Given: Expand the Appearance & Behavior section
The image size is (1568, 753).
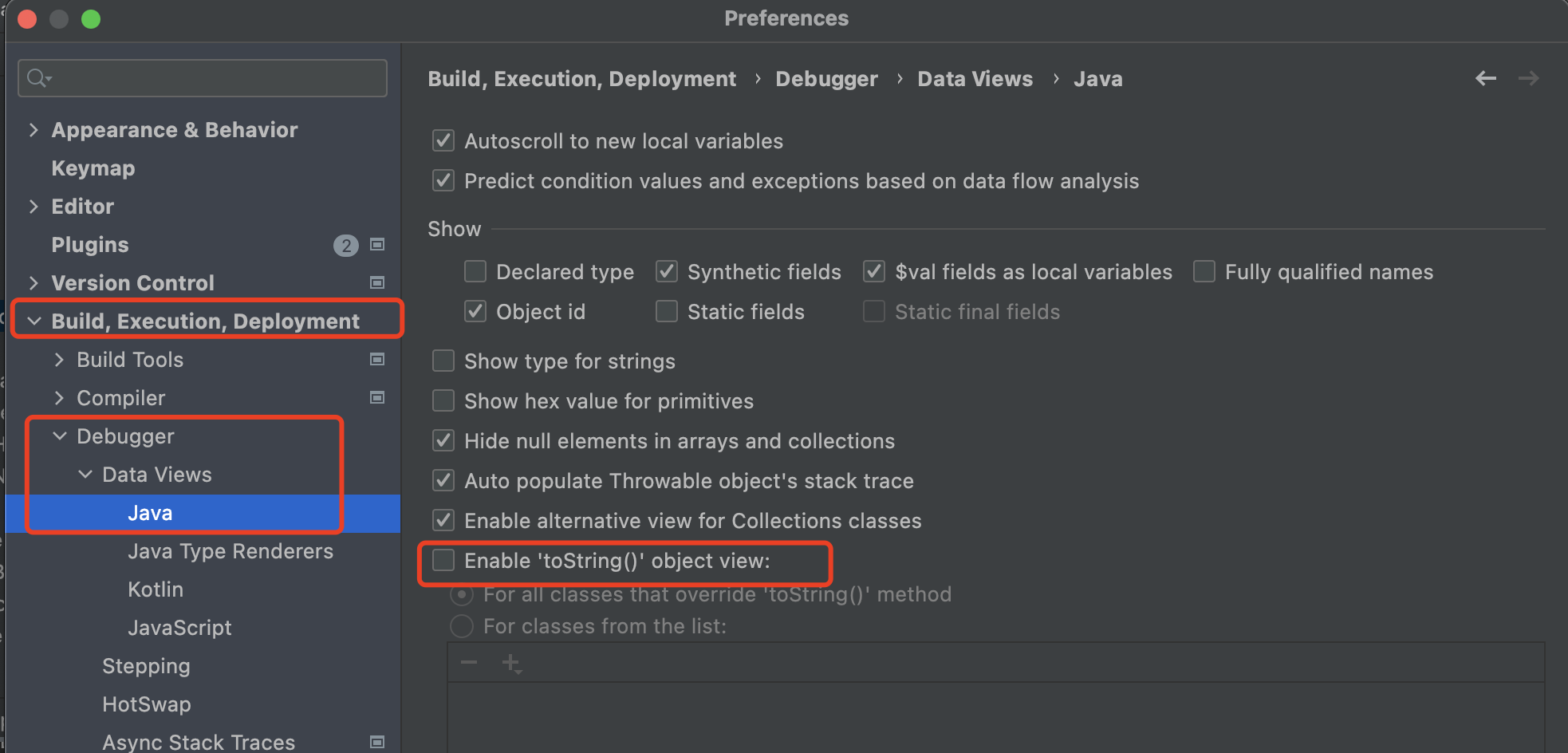Looking at the screenshot, I should click(33, 130).
